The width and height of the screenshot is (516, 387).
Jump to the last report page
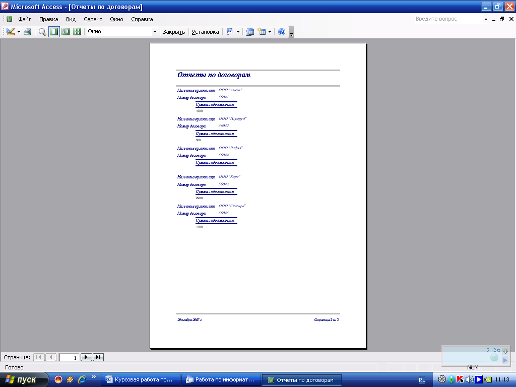(98, 357)
